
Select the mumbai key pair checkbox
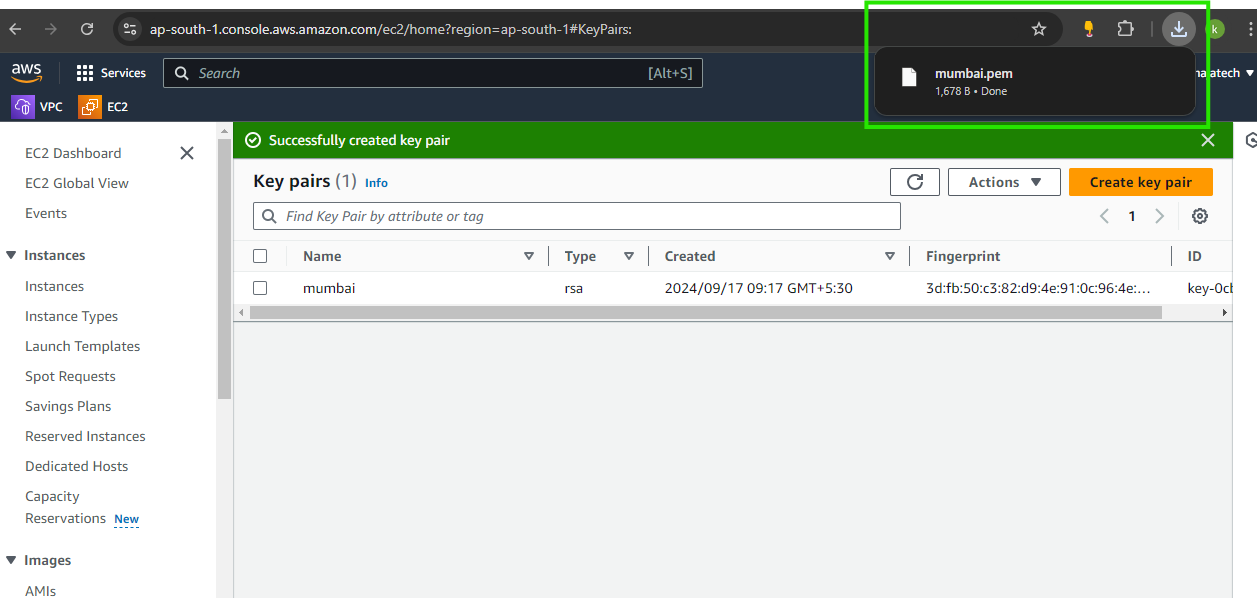260,288
